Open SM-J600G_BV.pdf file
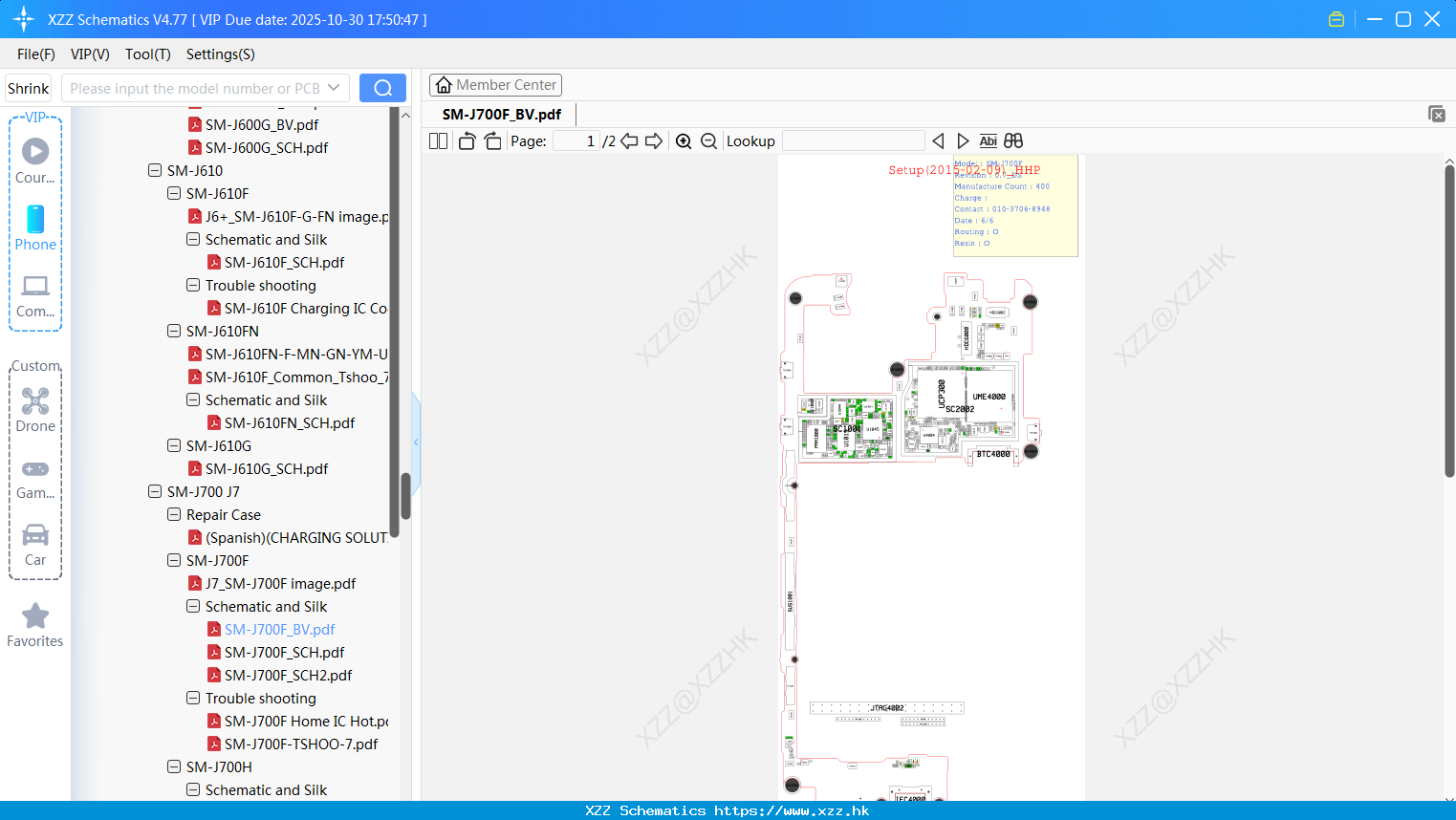This screenshot has width=1456, height=820. (253, 124)
